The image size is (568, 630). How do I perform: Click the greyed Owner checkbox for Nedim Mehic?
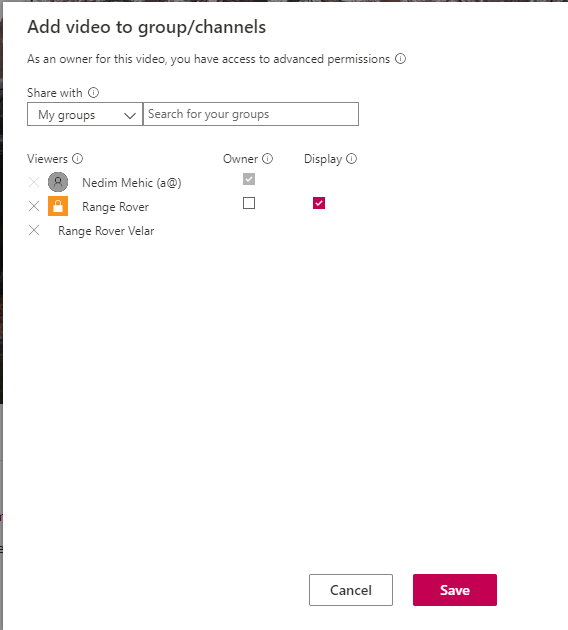249,179
